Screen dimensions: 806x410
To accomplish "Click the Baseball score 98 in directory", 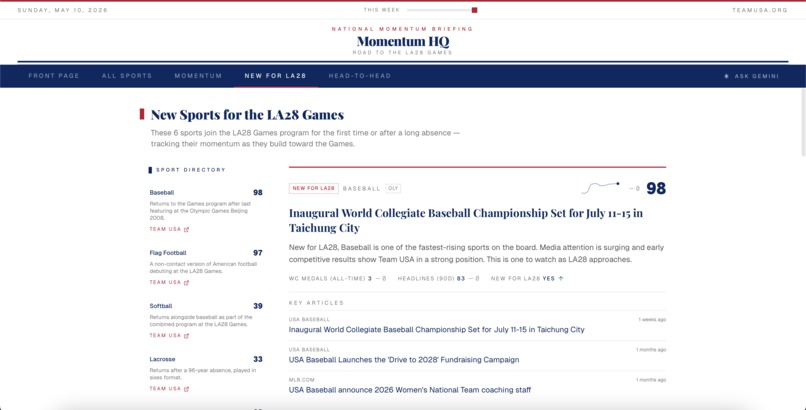I will [x=258, y=193].
